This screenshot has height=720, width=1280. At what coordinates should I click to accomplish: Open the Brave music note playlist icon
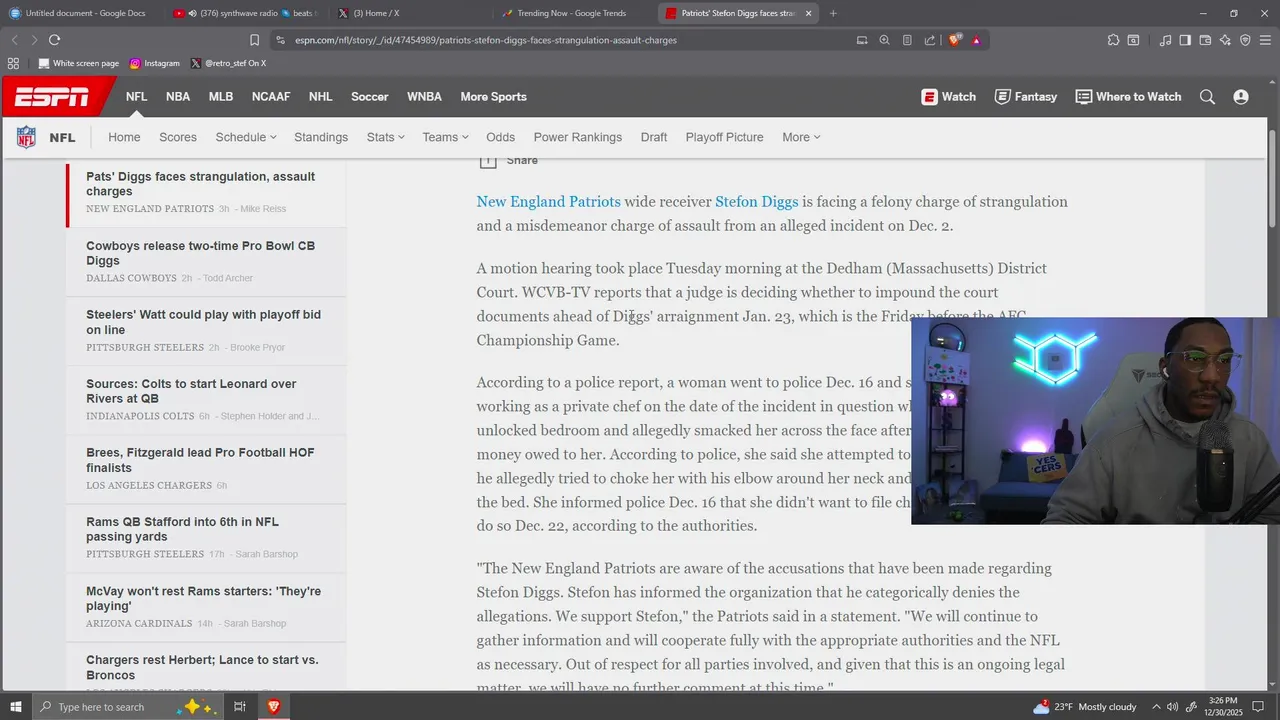click(1165, 40)
